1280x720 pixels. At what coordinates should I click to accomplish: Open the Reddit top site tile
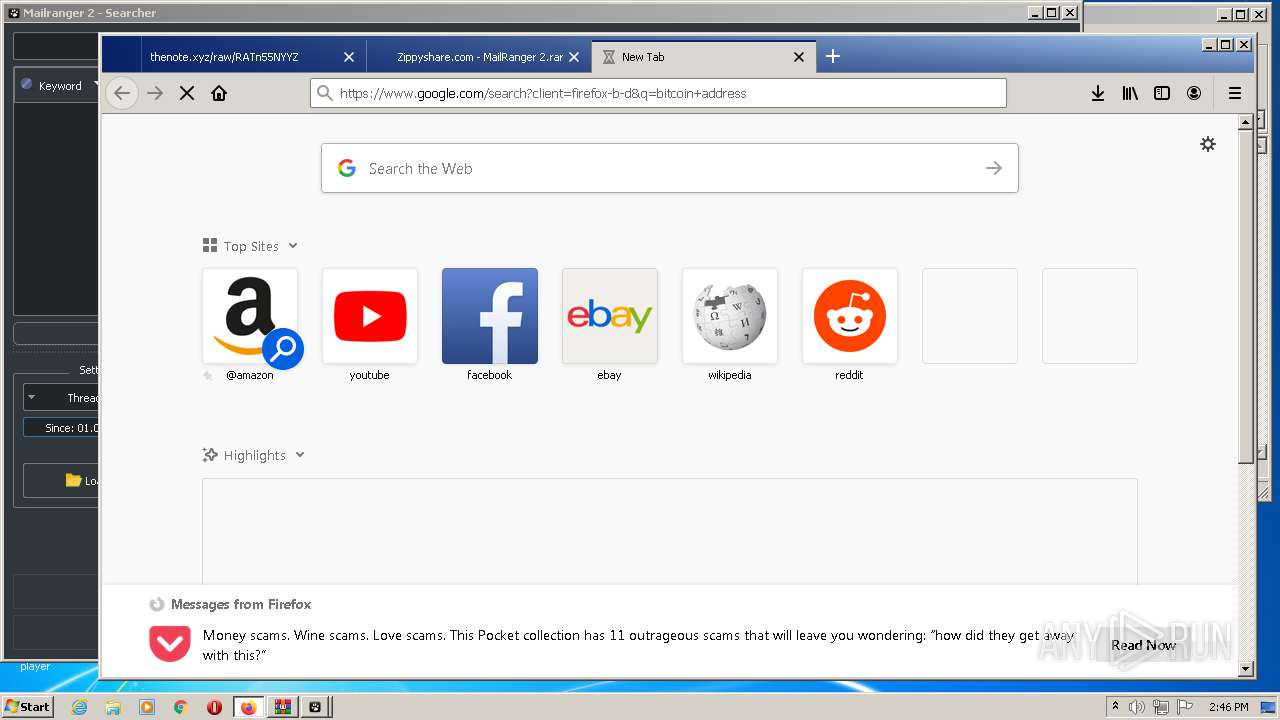[x=850, y=316]
